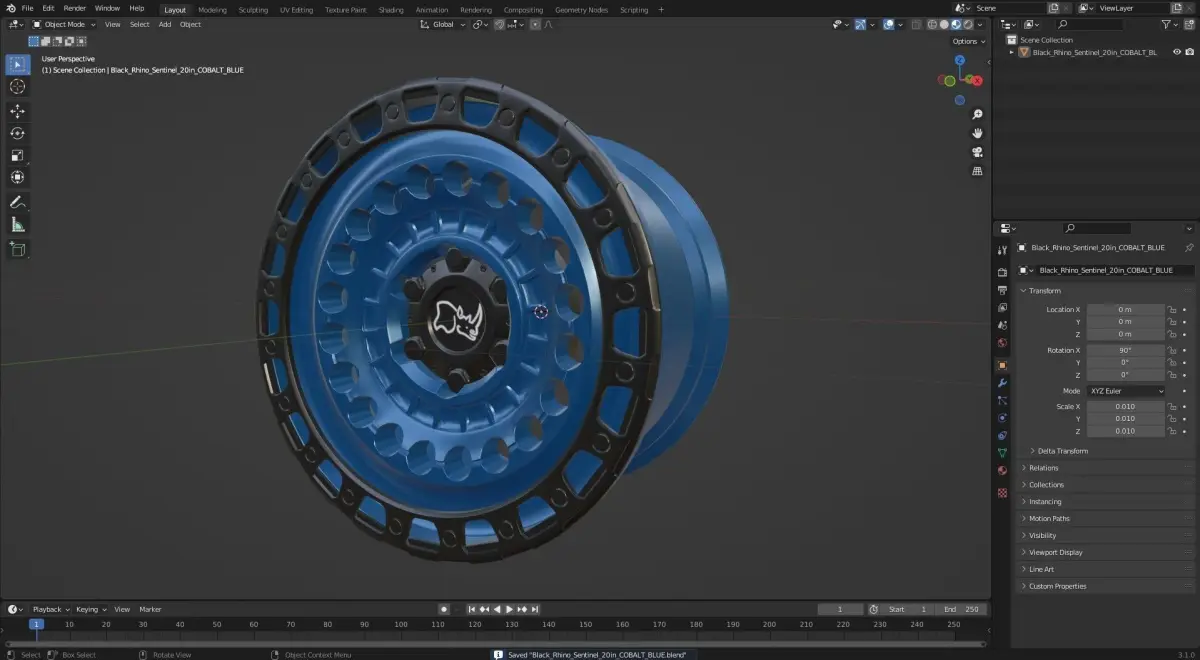Viewport: 1200px width, 660px height.
Task: Hide Black_Rhino object in outliner via eye
Action: pos(1176,52)
